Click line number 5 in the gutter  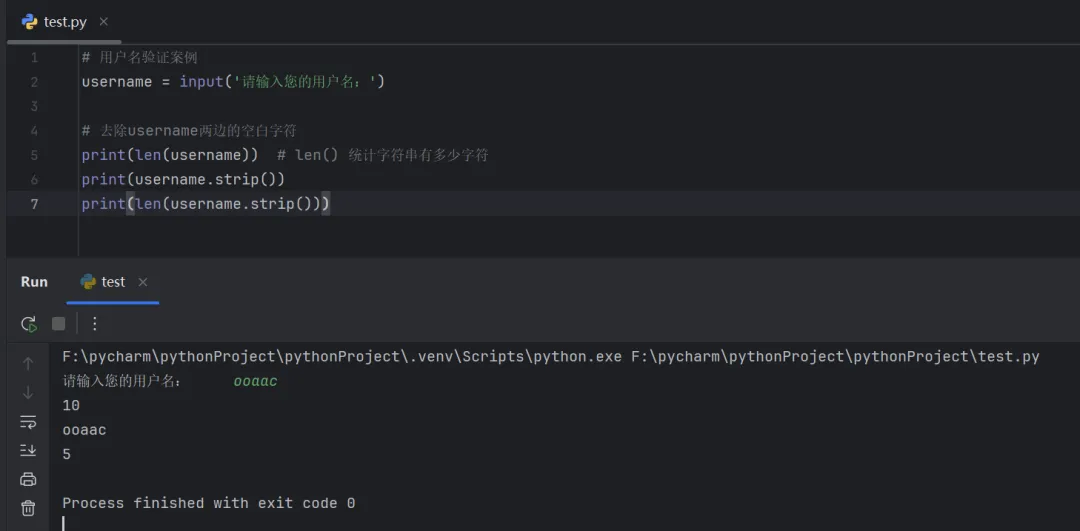34,155
